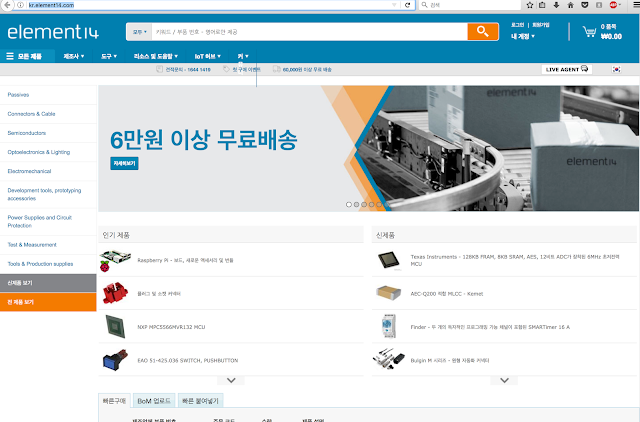
Task: Click the Bulgin M series connector image
Action: tap(388, 358)
